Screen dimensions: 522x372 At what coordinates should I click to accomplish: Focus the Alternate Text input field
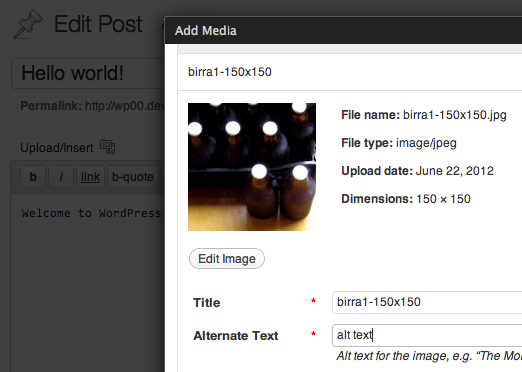click(x=427, y=335)
